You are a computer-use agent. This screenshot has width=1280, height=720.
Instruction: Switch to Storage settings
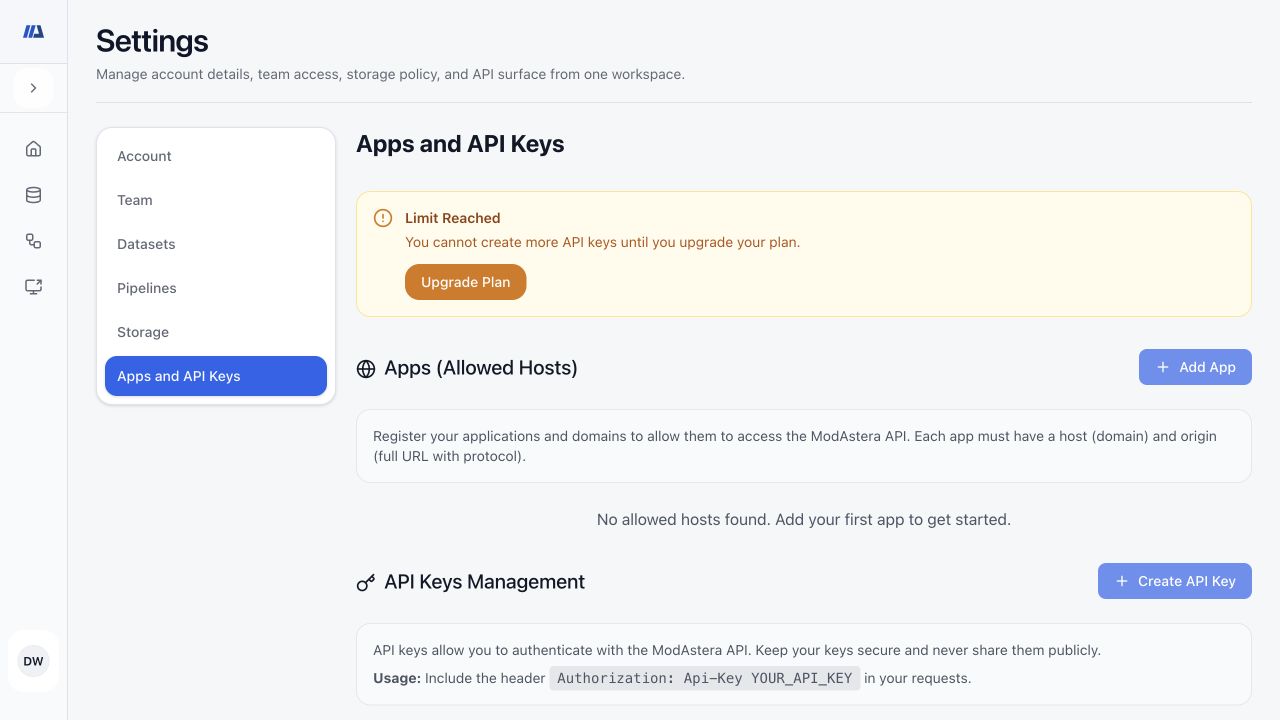click(x=216, y=332)
